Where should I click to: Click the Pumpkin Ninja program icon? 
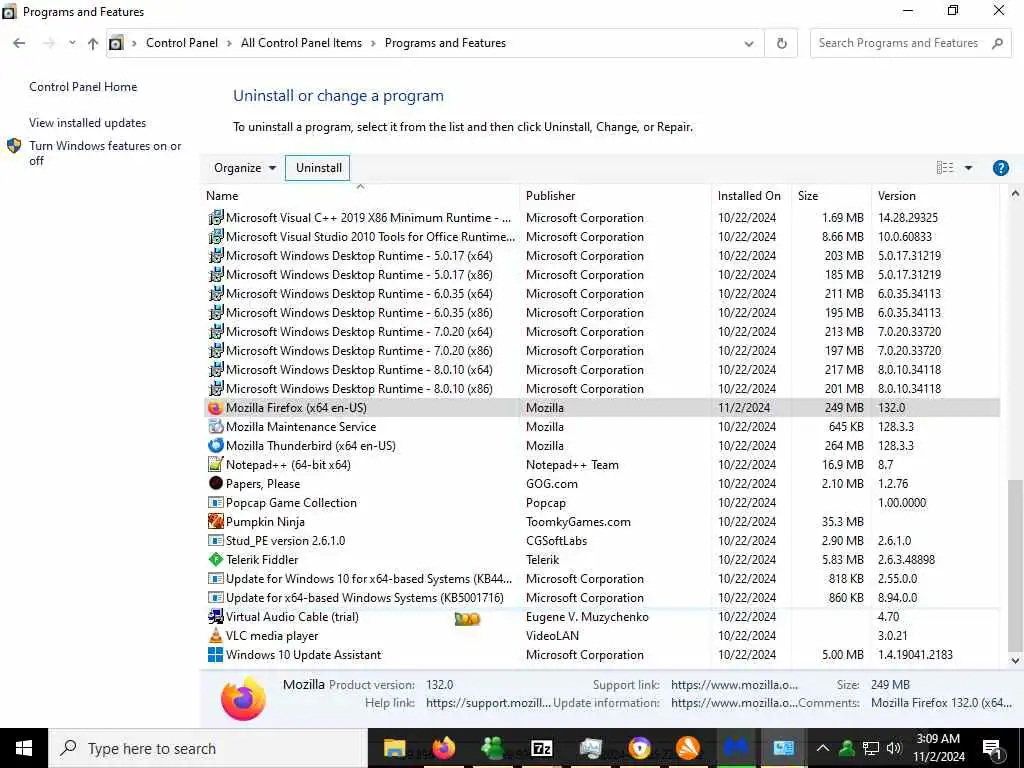[215, 521]
